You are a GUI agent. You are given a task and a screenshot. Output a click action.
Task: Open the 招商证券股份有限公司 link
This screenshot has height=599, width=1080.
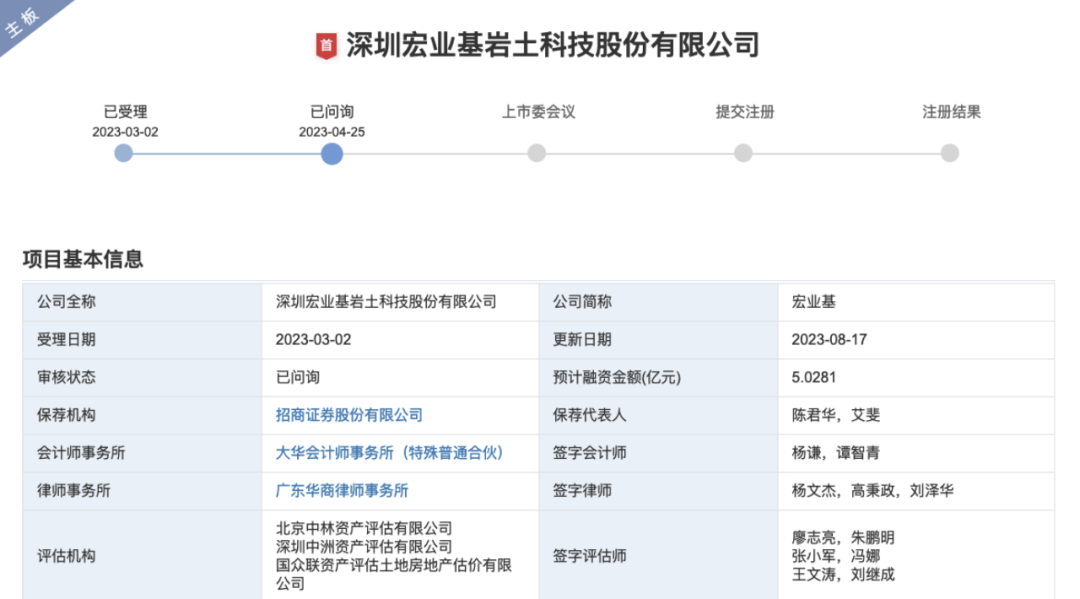point(349,415)
